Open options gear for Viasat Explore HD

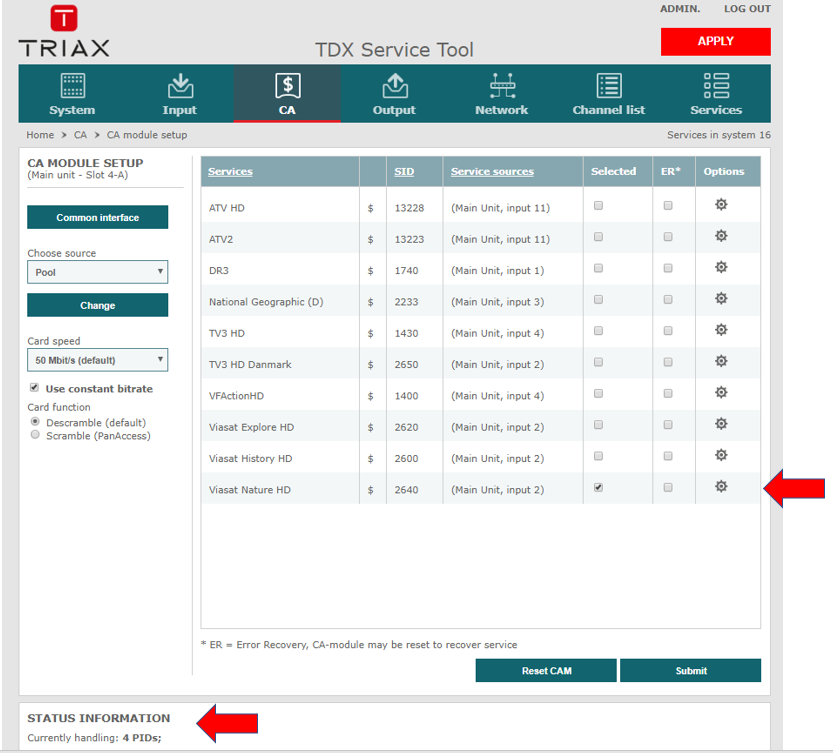tap(721, 424)
